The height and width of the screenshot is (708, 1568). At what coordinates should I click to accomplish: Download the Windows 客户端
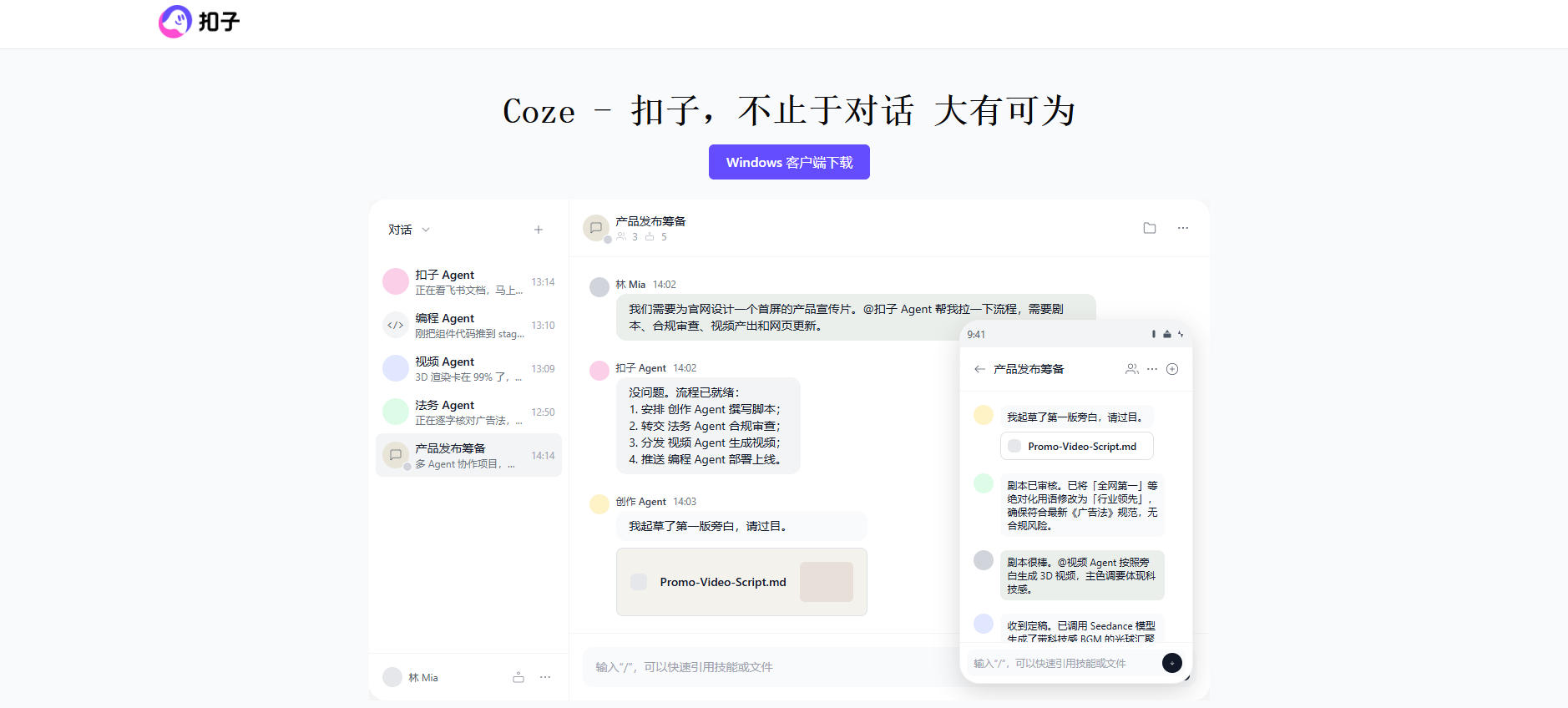(x=789, y=162)
